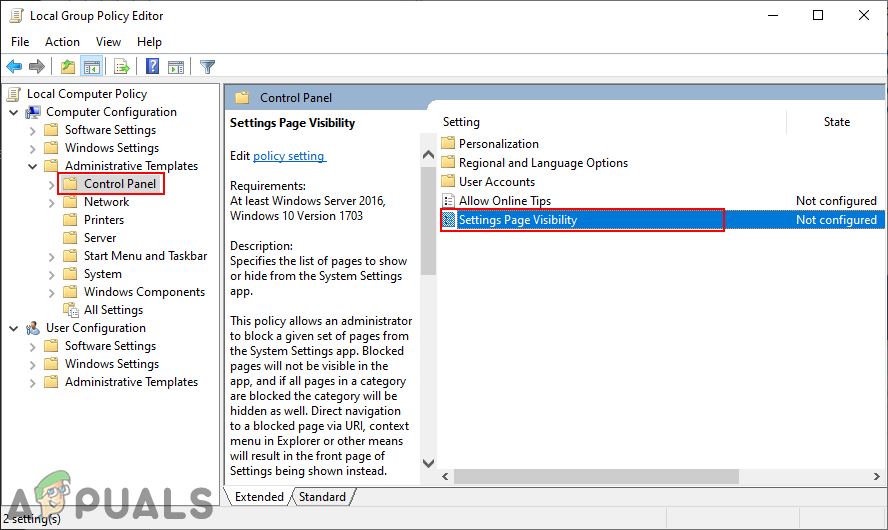Open the File menu

point(20,42)
